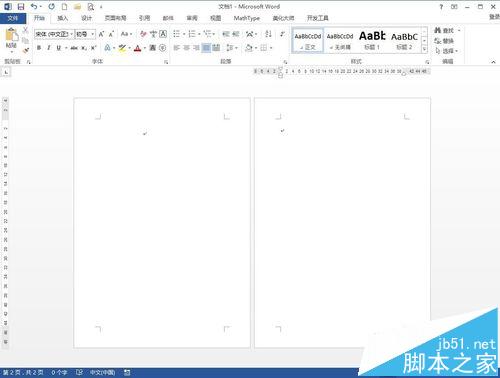Switch to the Insert tab
The height and width of the screenshot is (378, 500).
[63, 18]
